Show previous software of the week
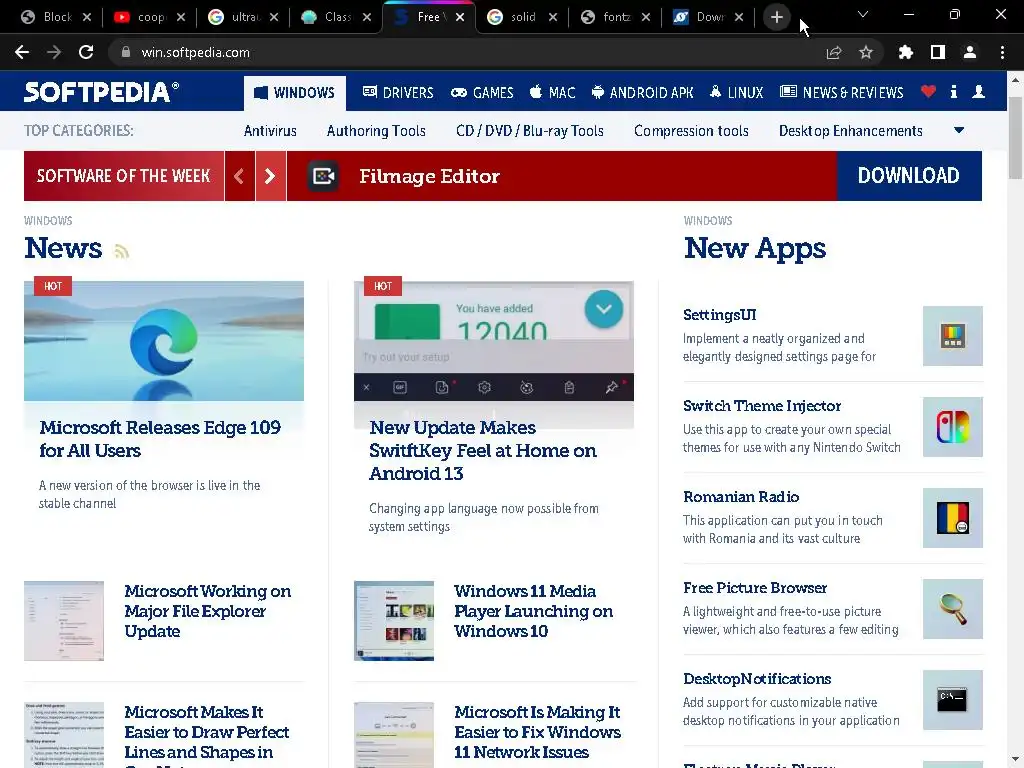Screen dimensions: 1024x768 239,176
